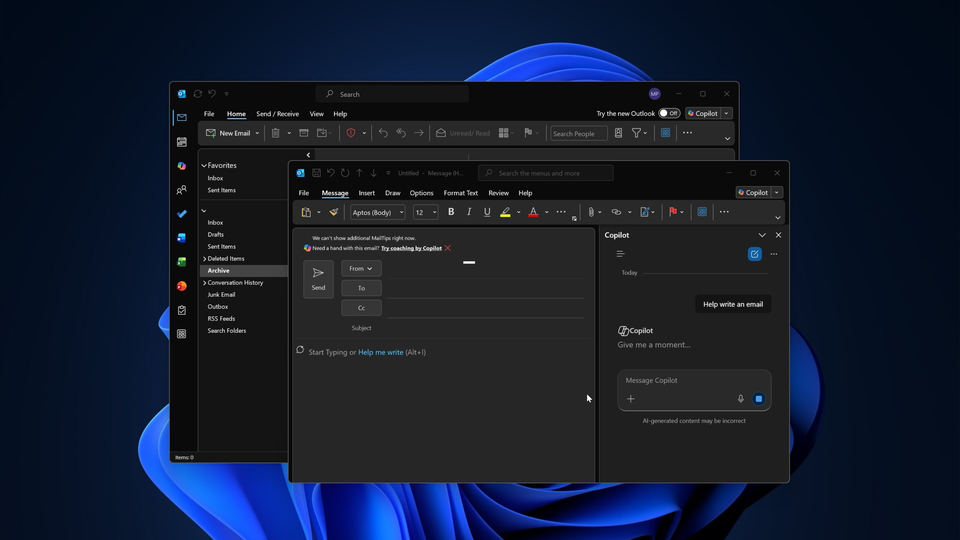The width and height of the screenshot is (960, 540).
Task: Click the microphone icon in Message Copilot
Action: 741,399
